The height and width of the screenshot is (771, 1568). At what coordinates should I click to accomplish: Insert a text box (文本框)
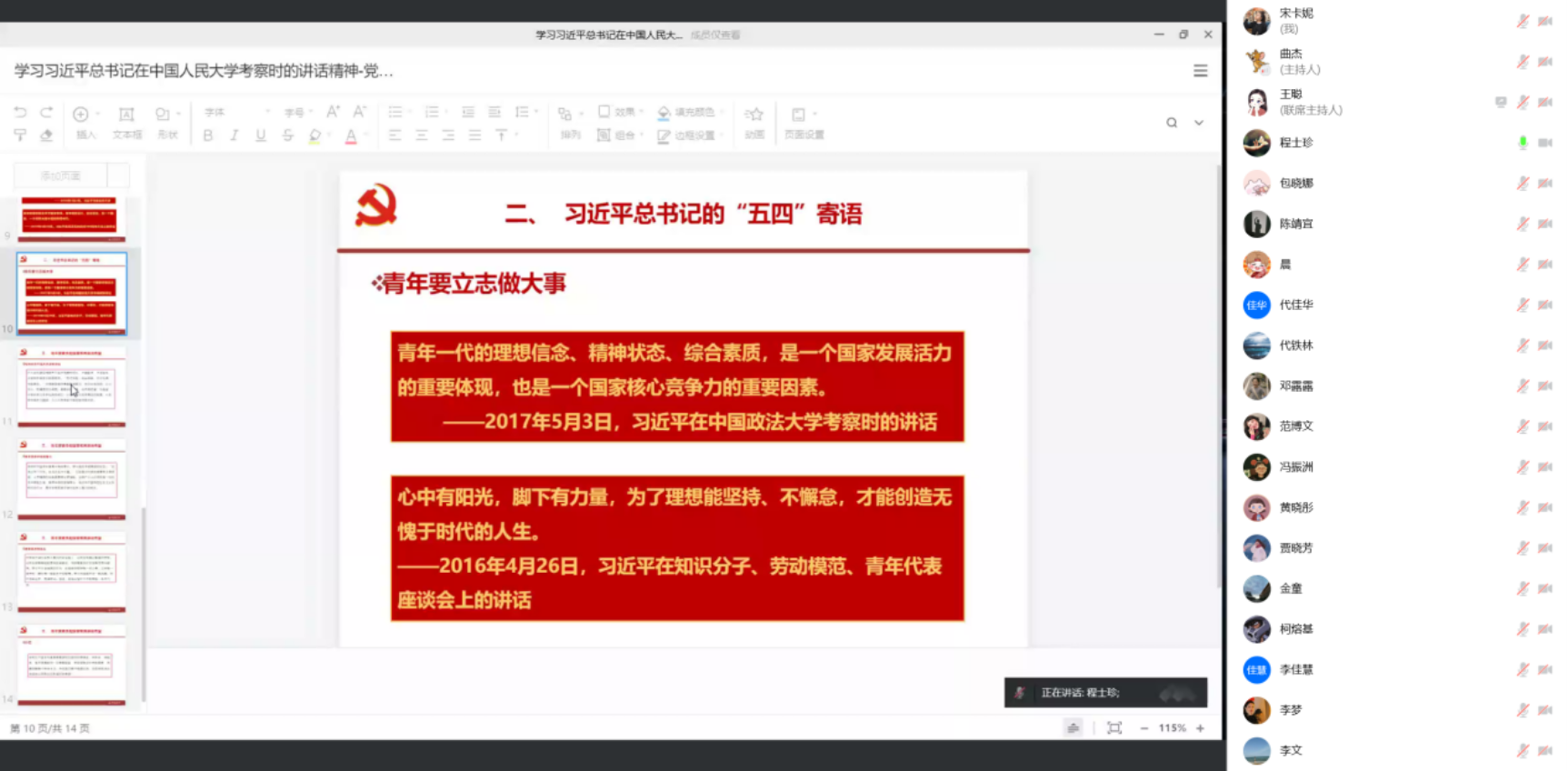pos(127,122)
